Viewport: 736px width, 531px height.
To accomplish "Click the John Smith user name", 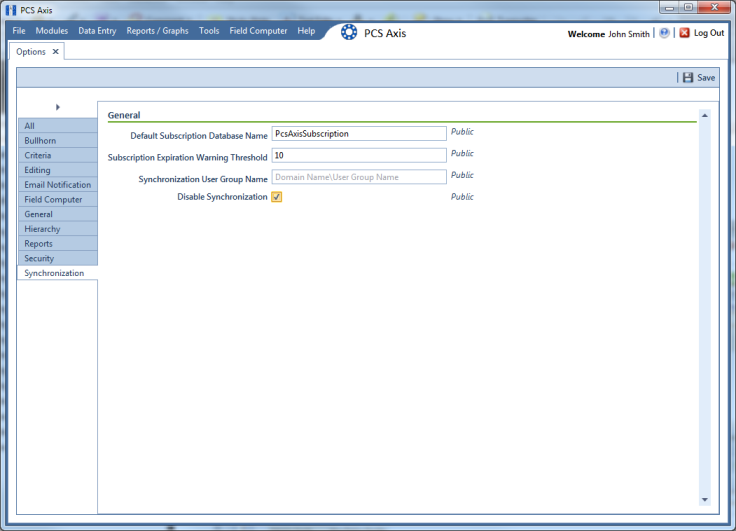I will [x=629, y=34].
